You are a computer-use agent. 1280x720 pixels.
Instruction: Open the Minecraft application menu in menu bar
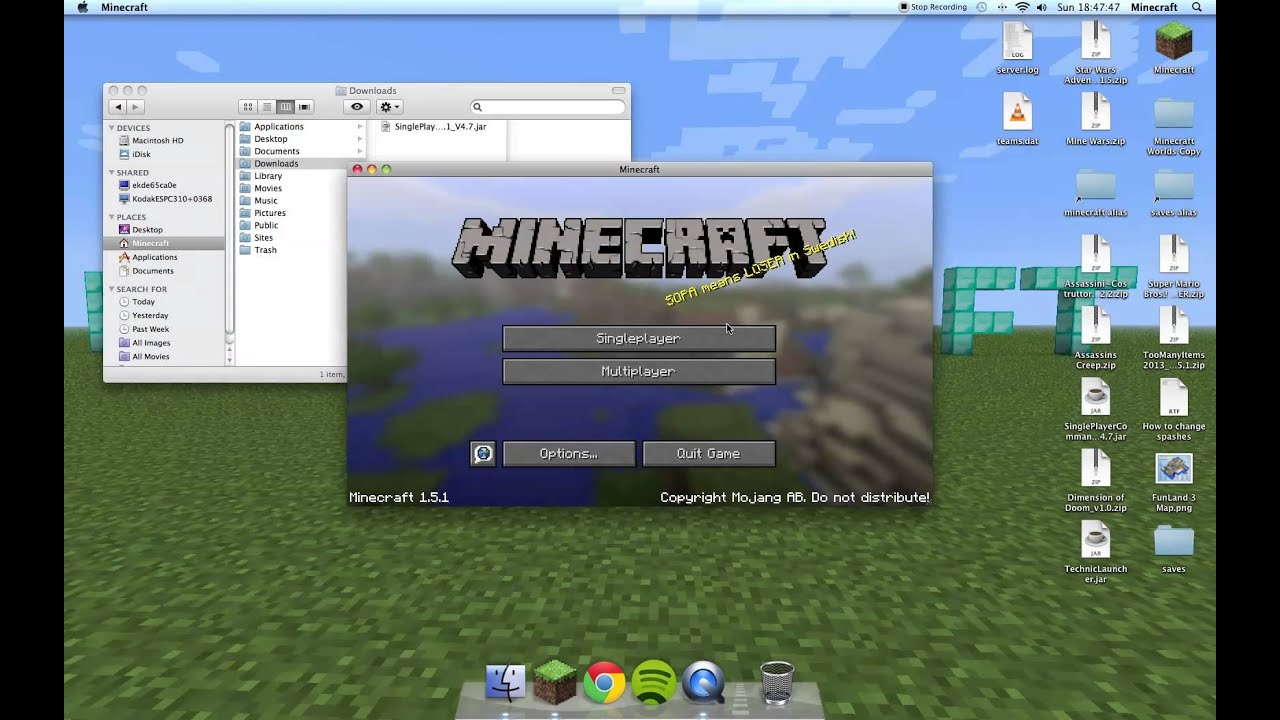pyautogui.click(x=124, y=7)
